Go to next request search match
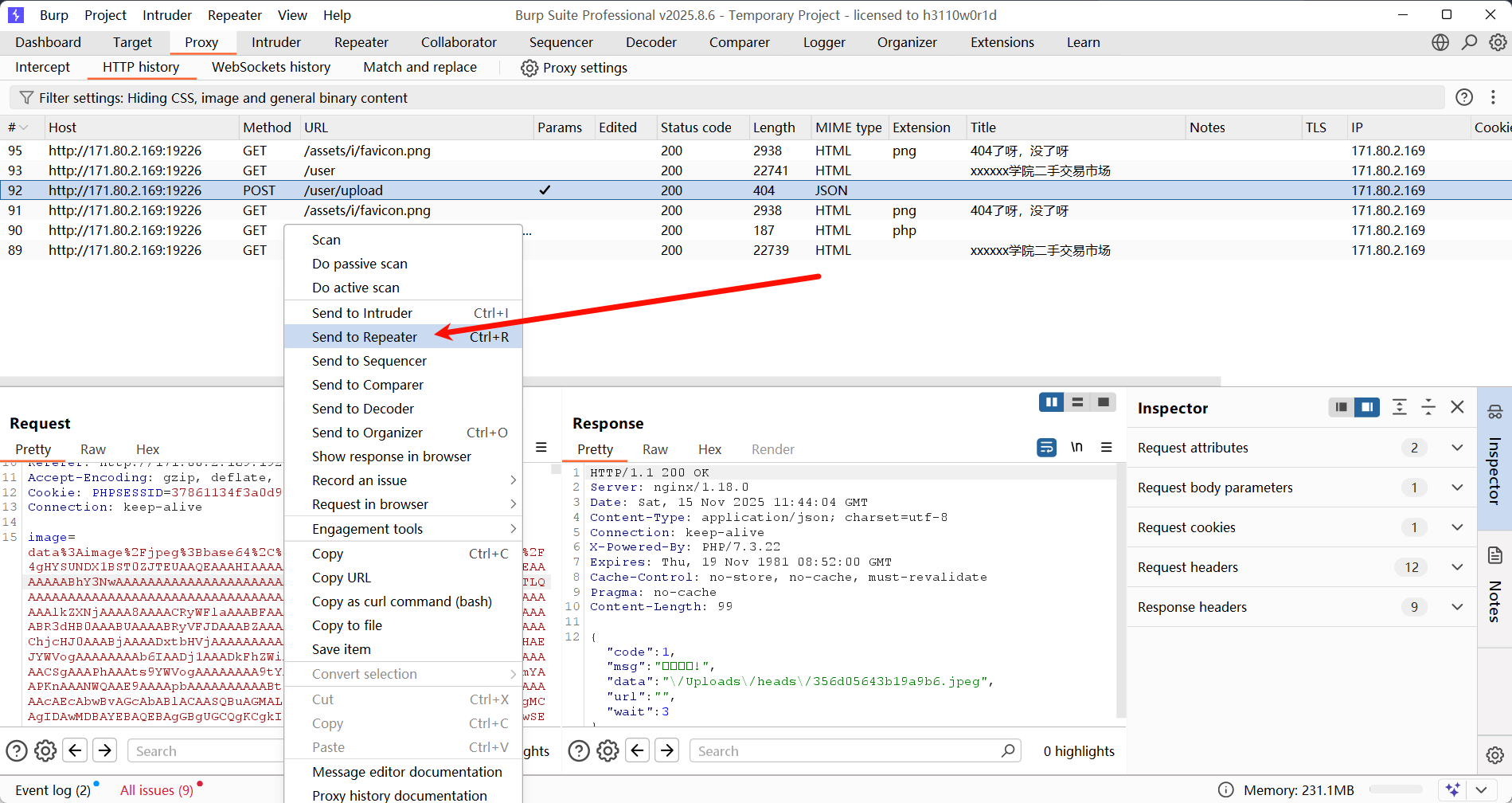The image size is (1512, 803). coord(105,750)
